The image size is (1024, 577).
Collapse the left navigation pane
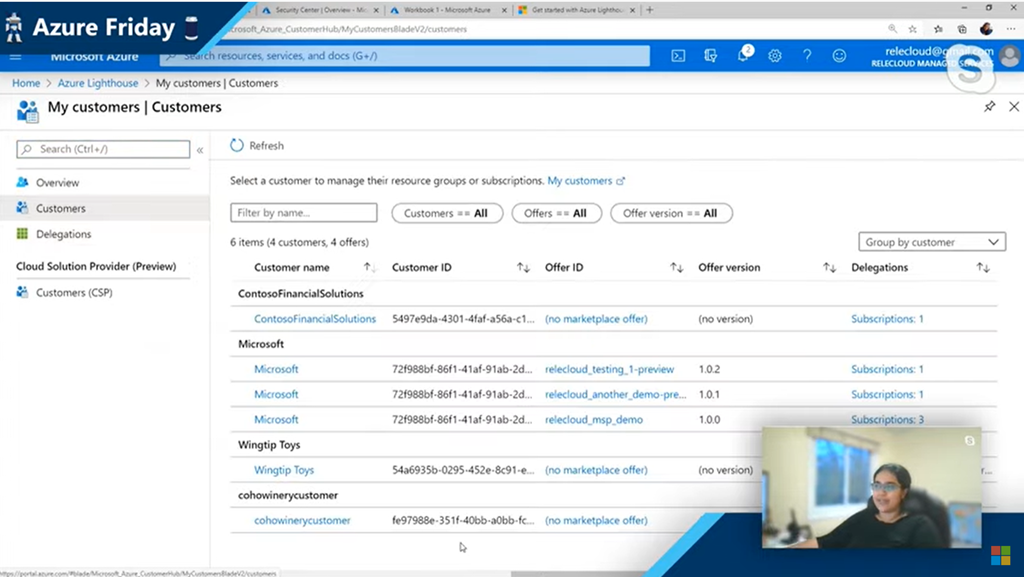coord(200,150)
